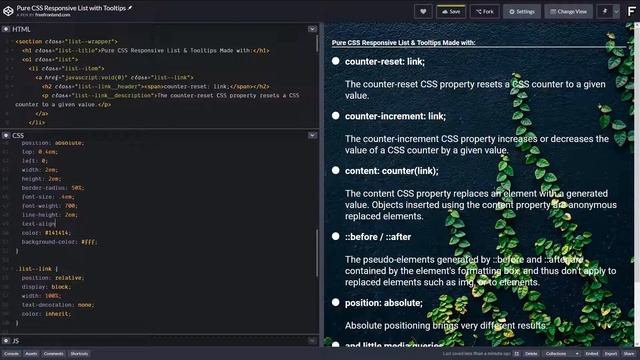Click the preview heading 'Pure CSS Responsive List'
Viewport: 640px width, 360px height.
(x=403, y=42)
